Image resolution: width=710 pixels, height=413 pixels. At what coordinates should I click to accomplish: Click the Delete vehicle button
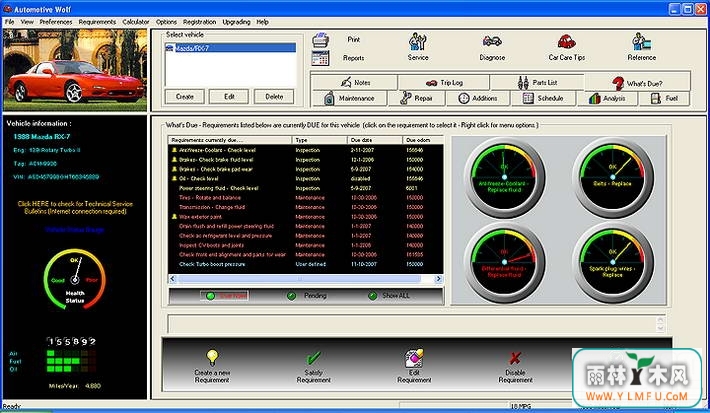[274, 96]
